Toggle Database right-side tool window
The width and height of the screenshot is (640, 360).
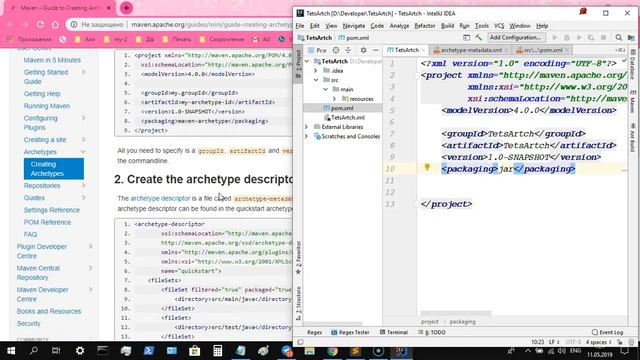click(633, 64)
